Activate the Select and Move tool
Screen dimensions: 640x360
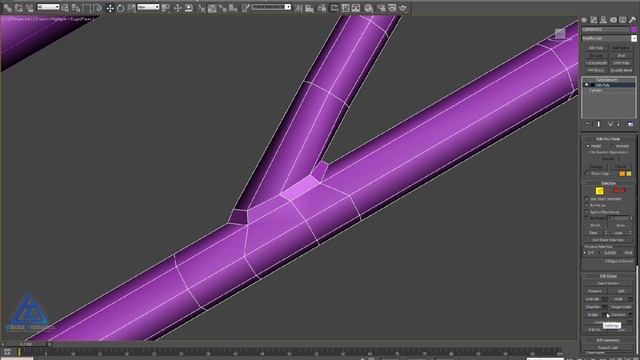coord(110,8)
